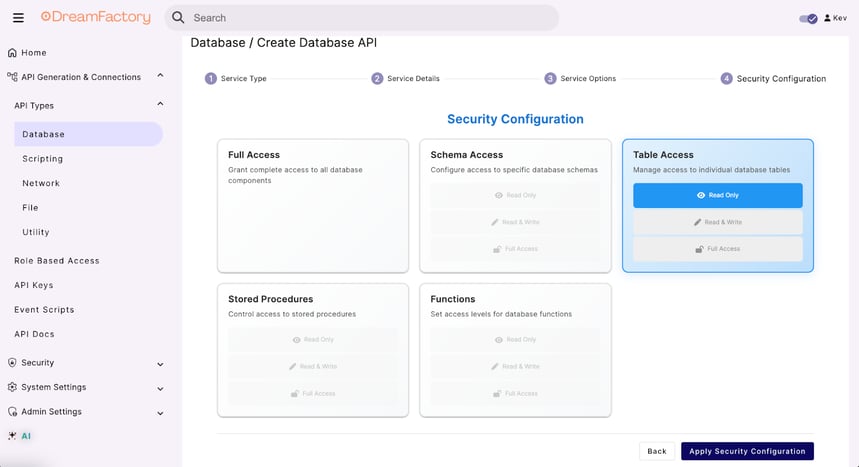Click step 3 circle for Service Options
Screen dimensions: 859x467
(550, 78)
